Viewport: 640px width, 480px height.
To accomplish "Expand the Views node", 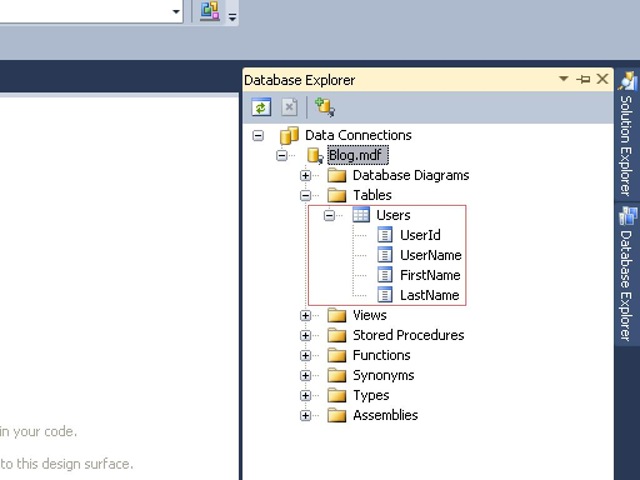I will [305, 316].
